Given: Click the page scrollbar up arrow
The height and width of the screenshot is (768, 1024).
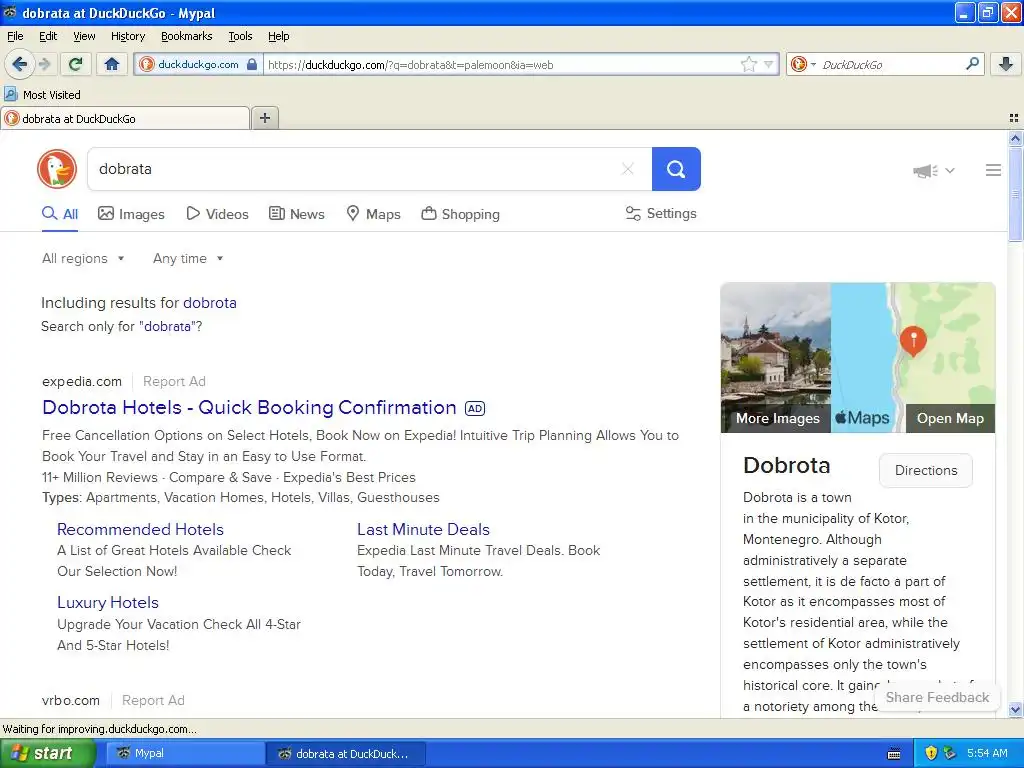Looking at the screenshot, I should 1015,138.
